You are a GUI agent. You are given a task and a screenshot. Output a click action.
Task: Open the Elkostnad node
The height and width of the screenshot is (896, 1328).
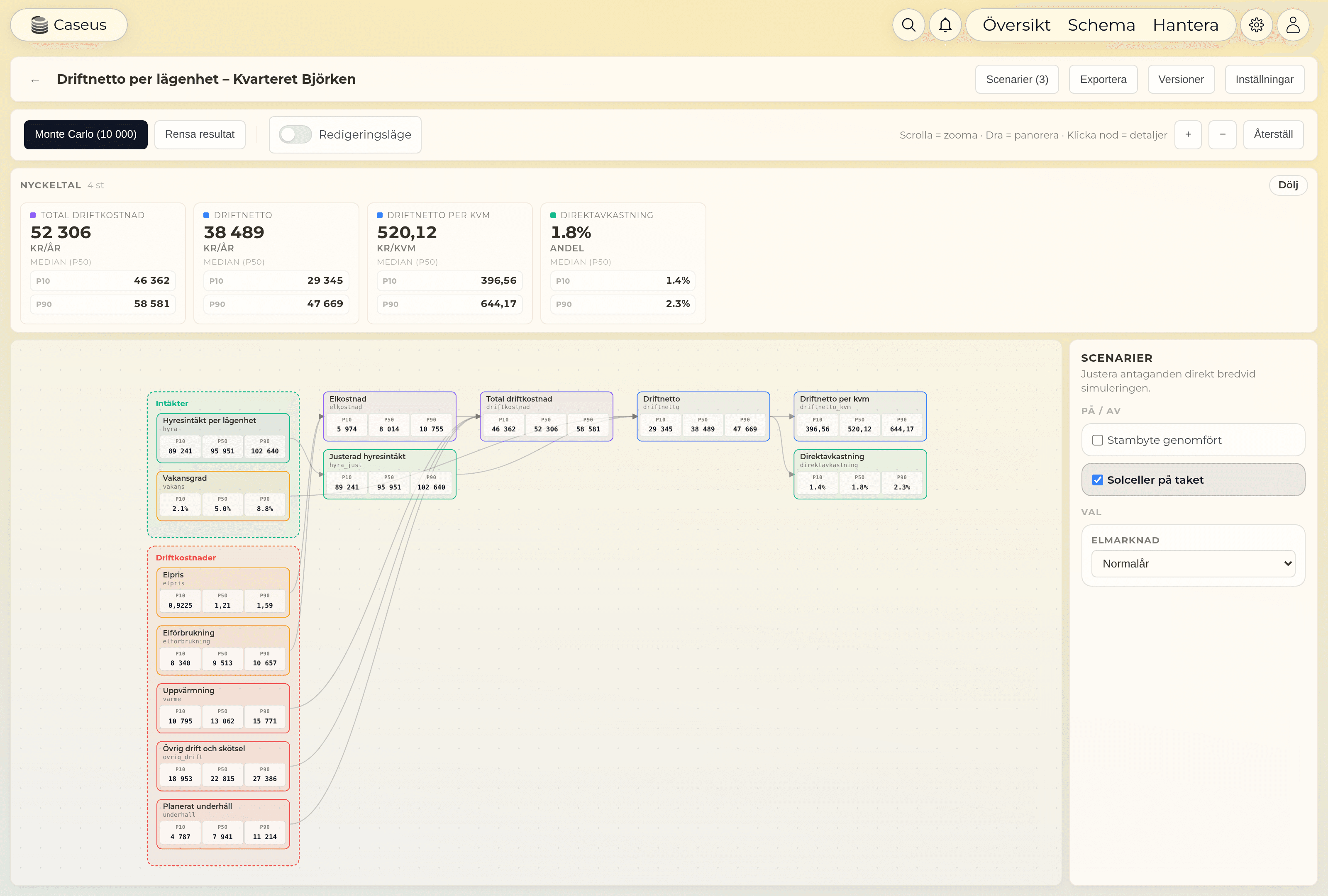(390, 416)
